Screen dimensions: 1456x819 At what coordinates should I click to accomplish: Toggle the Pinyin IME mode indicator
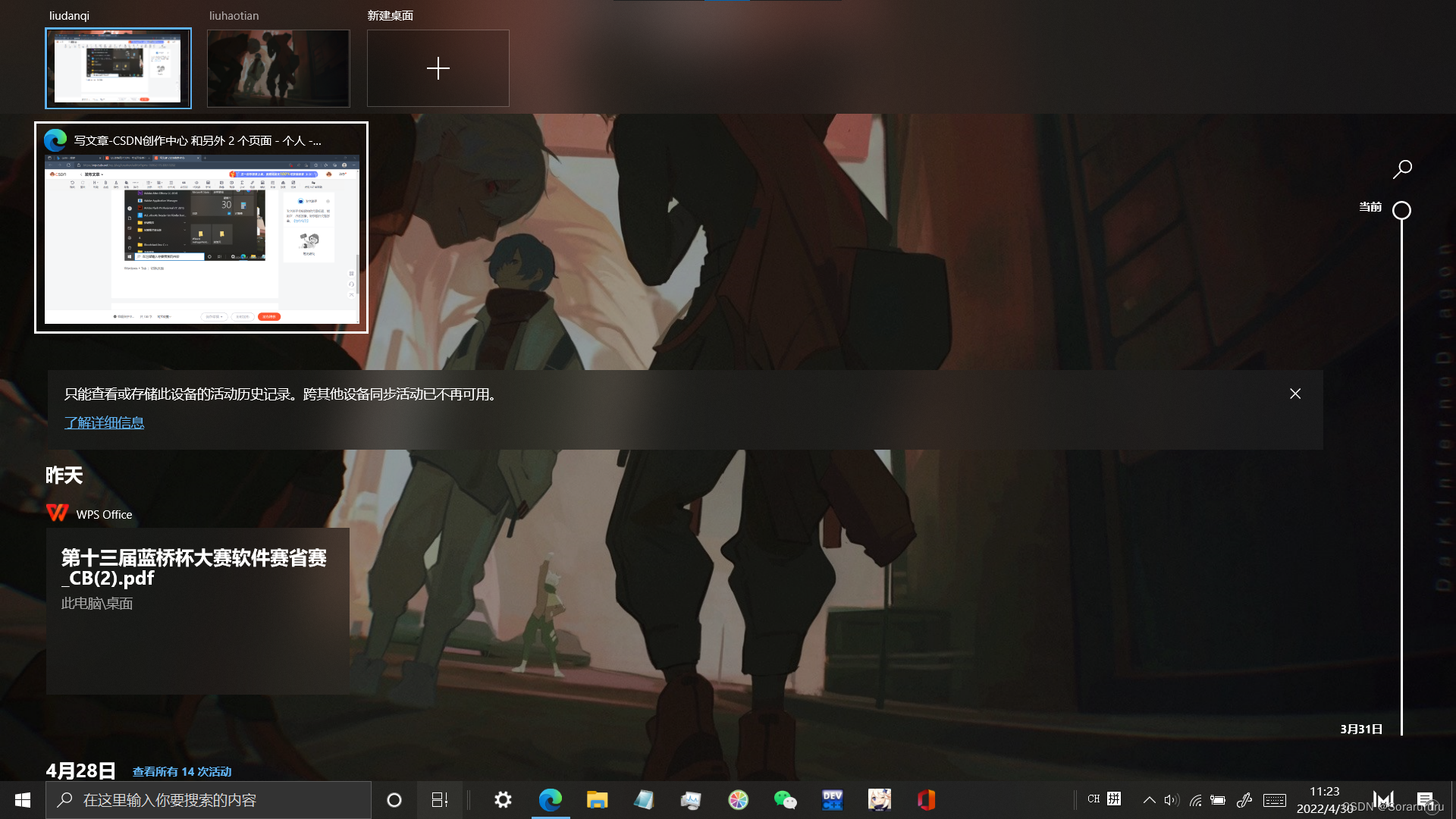pyautogui.click(x=1114, y=799)
